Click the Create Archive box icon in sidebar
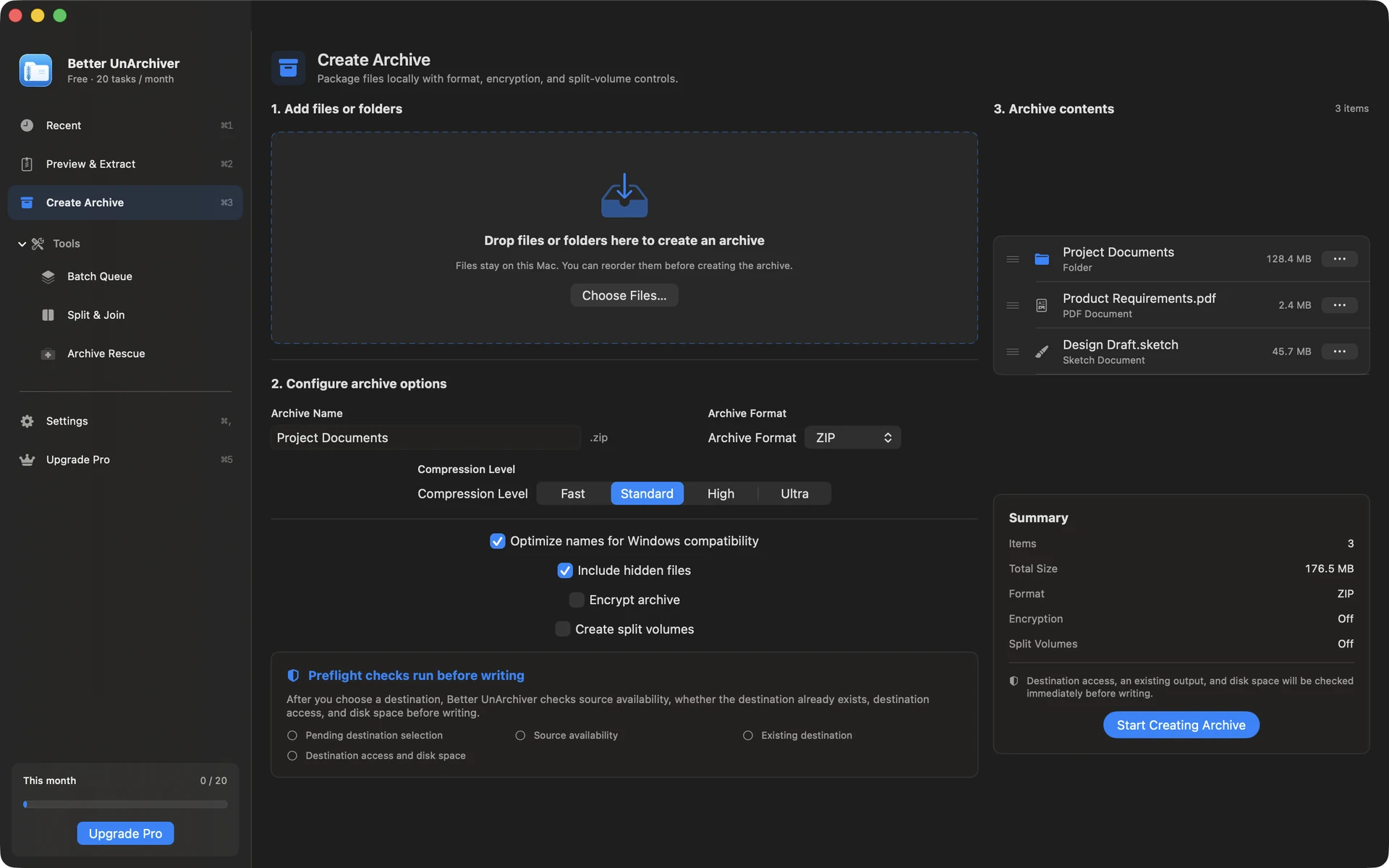The image size is (1389, 868). click(x=27, y=203)
